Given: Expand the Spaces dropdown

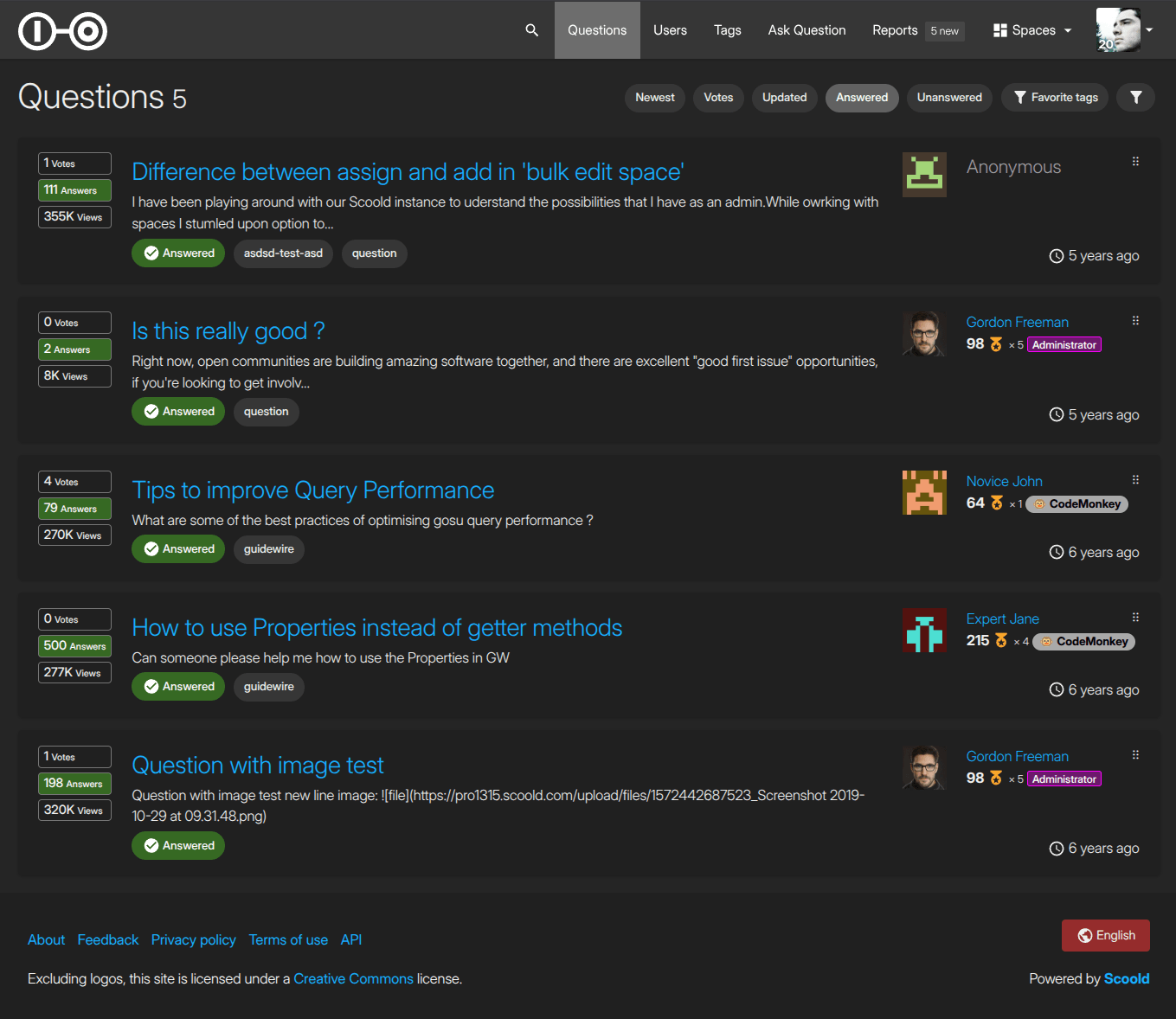Looking at the screenshot, I should 1032,30.
